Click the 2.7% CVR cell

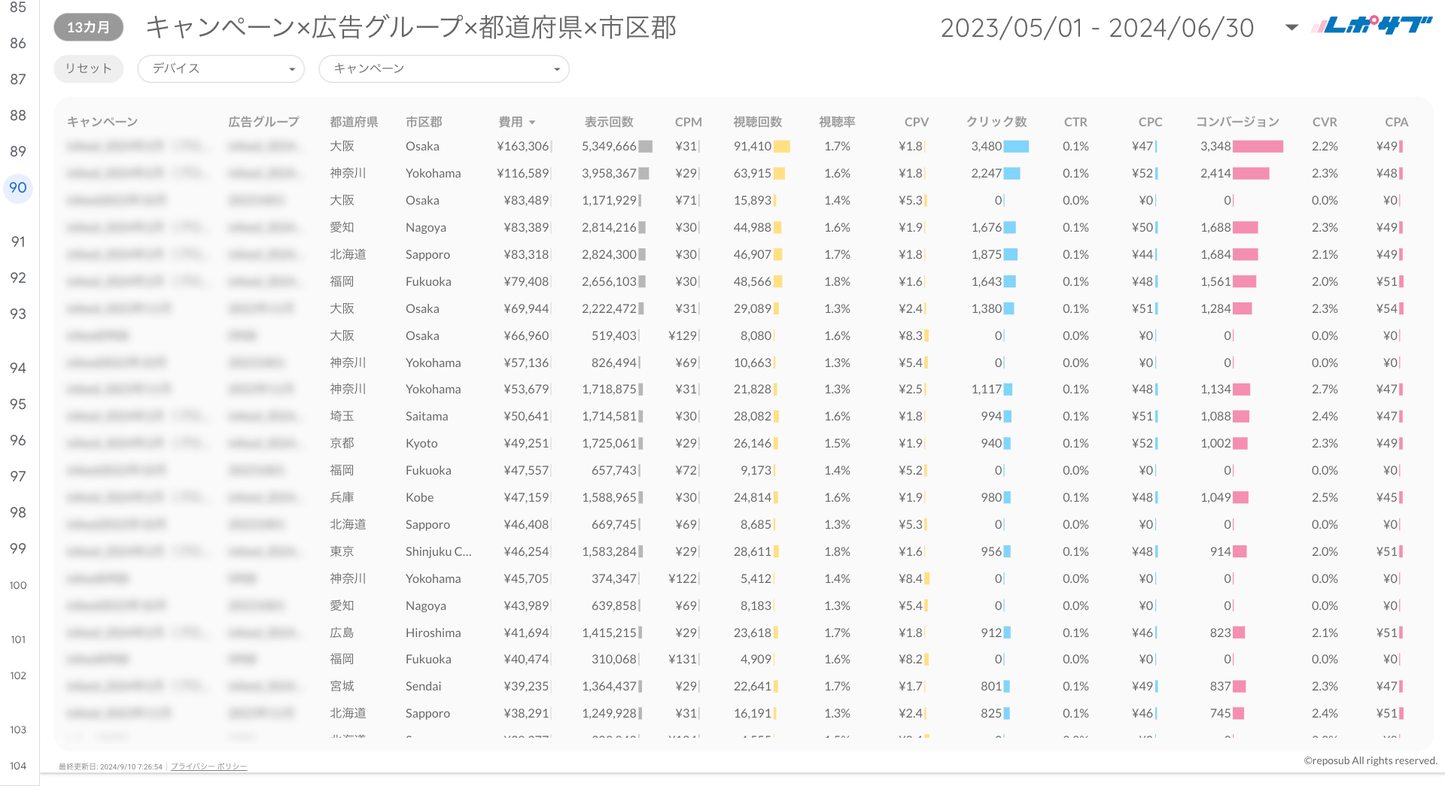[x=1324, y=389]
